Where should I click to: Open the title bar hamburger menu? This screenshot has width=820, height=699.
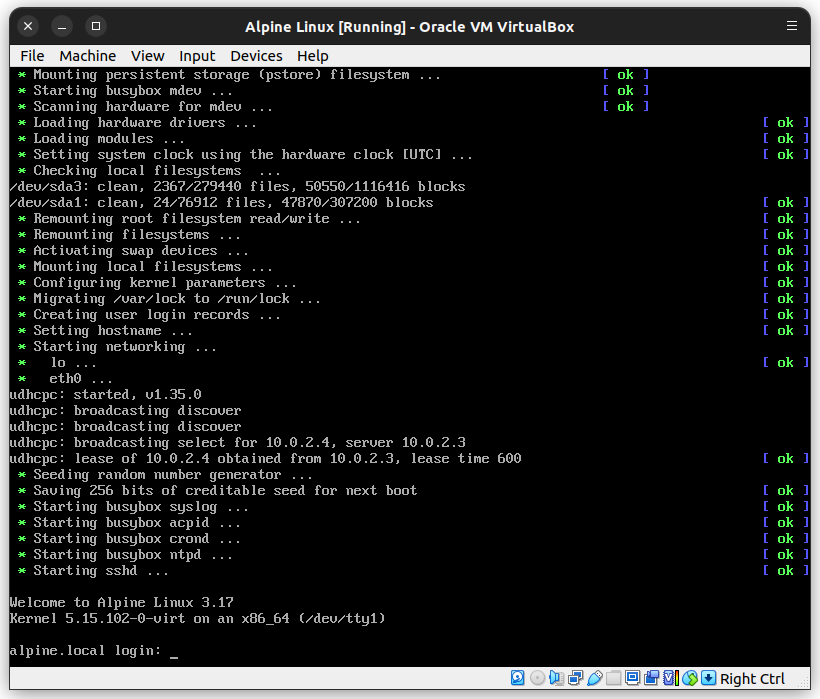click(x=792, y=26)
